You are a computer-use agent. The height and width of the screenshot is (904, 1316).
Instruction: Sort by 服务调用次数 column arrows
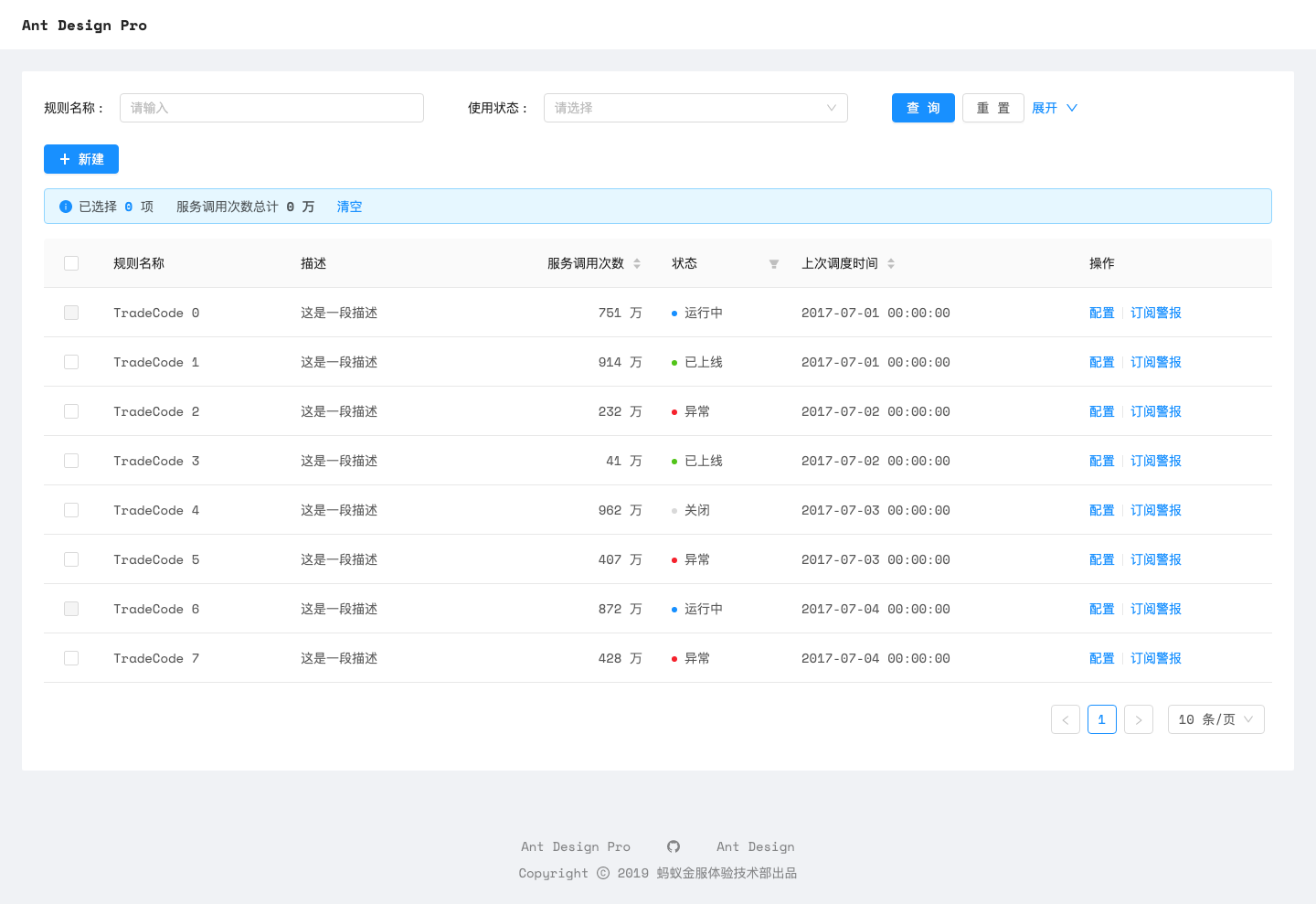click(637, 263)
